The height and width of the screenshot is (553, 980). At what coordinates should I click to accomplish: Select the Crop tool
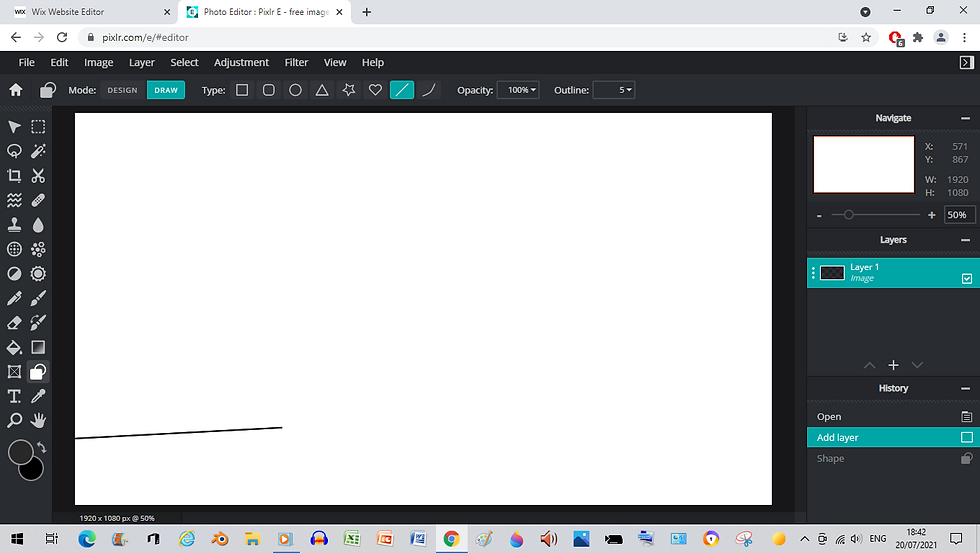pos(14,176)
